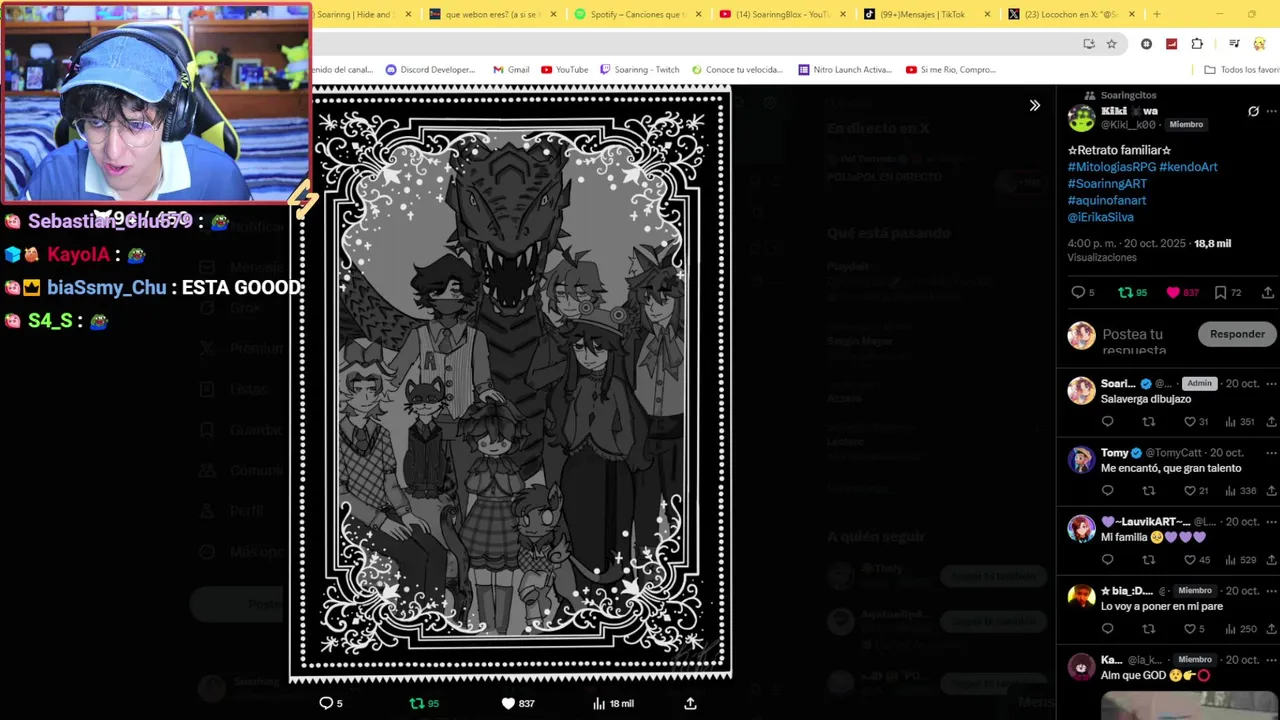Reply to the 'Lo voy a poner' comment
1280x720 pixels.
(1107, 629)
